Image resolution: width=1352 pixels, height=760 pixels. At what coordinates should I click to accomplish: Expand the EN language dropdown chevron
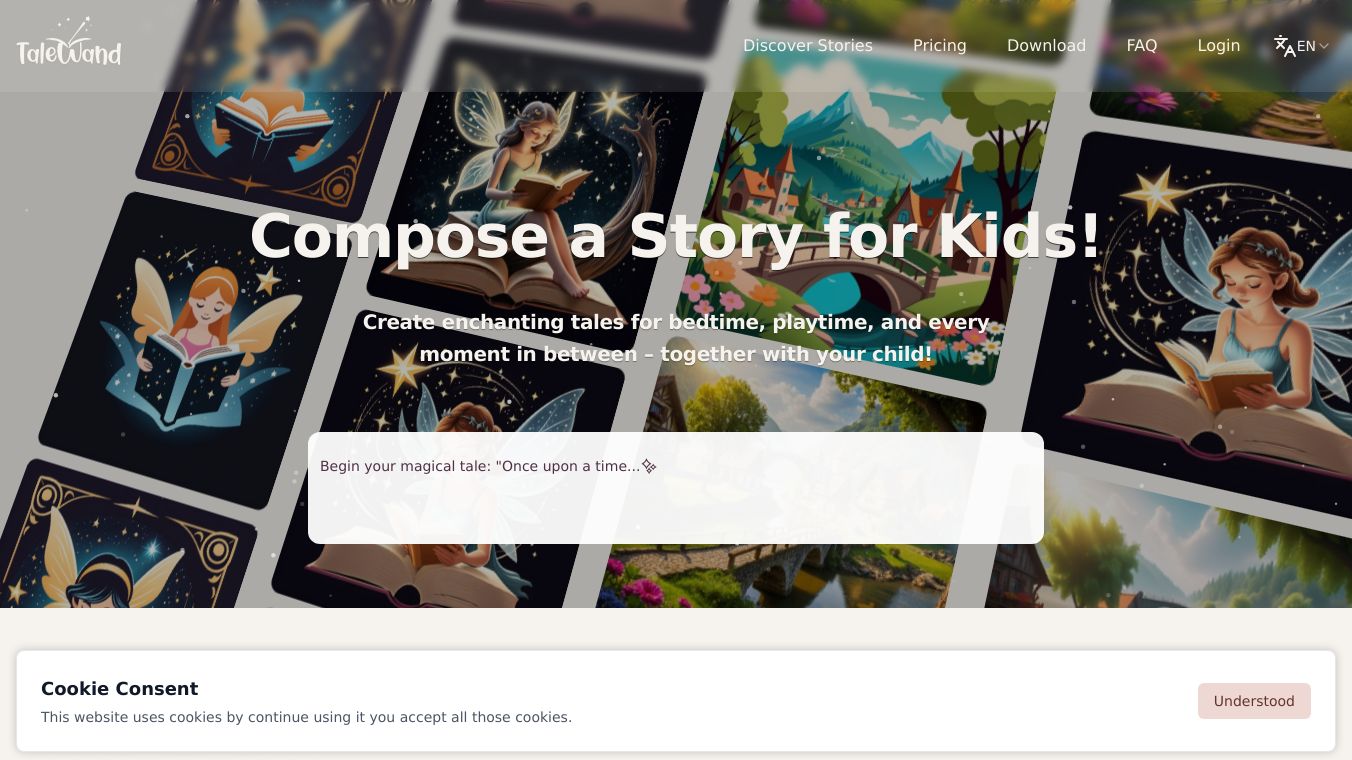pyautogui.click(x=1324, y=46)
